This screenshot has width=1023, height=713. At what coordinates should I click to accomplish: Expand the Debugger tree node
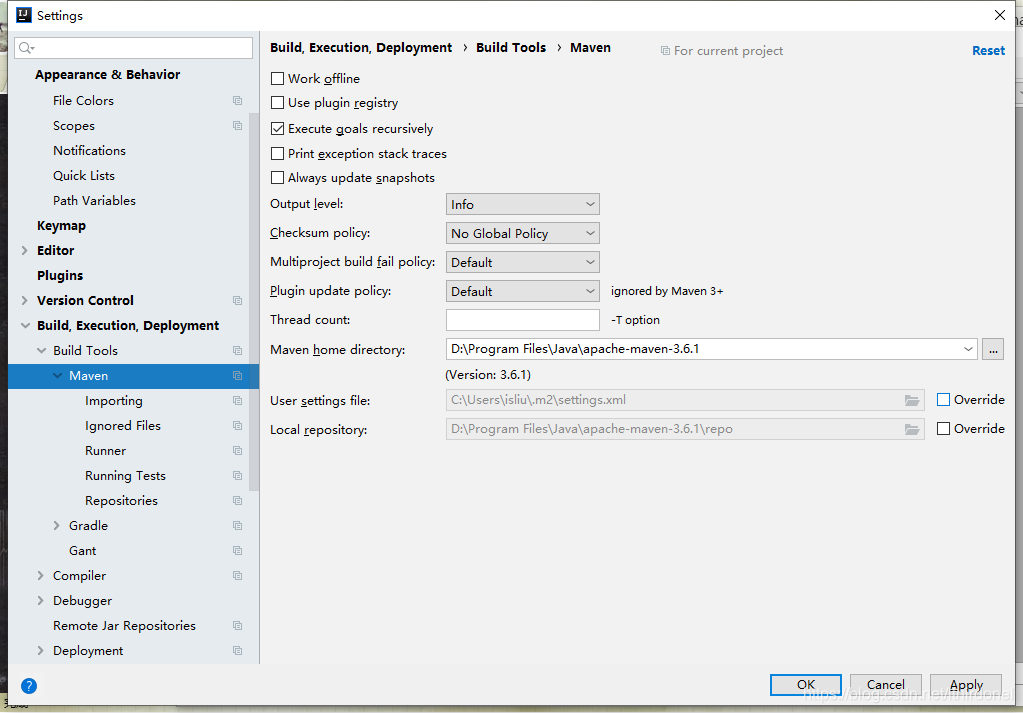click(40, 600)
